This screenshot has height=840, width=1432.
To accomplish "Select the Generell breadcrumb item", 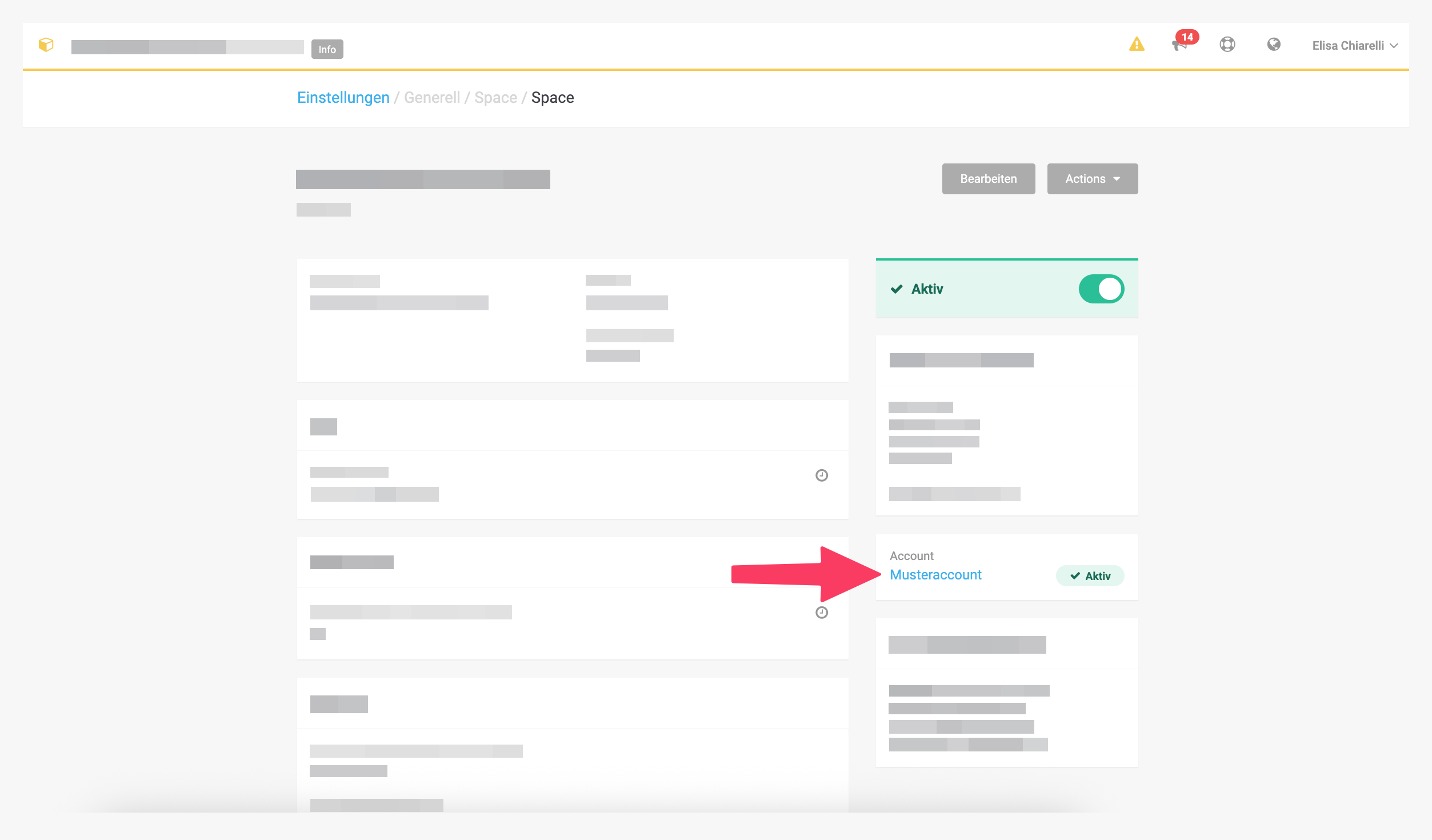I will tap(432, 98).
